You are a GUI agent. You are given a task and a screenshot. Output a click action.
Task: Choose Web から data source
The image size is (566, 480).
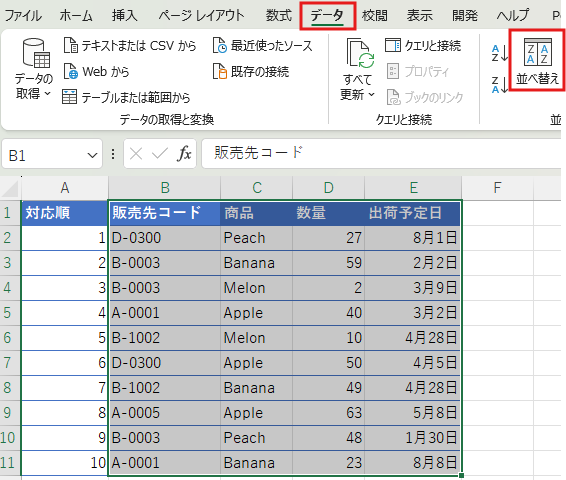97,71
